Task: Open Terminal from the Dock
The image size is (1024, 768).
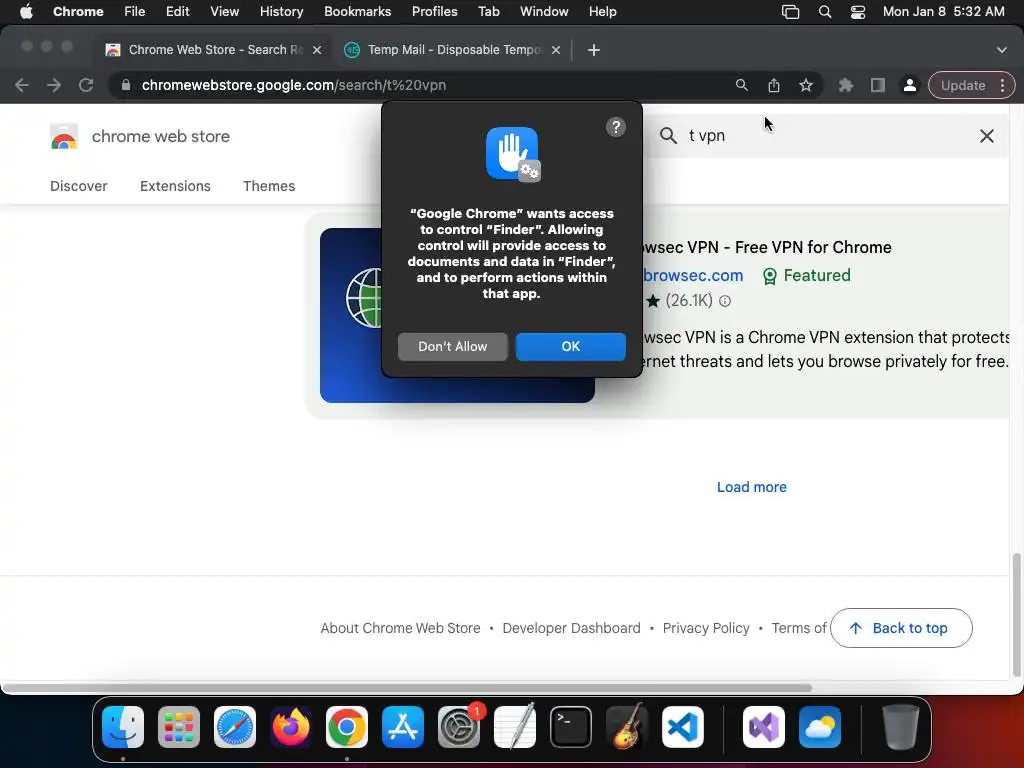Action: 571,727
